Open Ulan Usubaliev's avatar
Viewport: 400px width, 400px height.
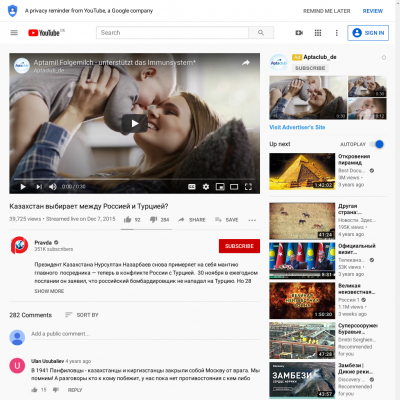point(17,366)
